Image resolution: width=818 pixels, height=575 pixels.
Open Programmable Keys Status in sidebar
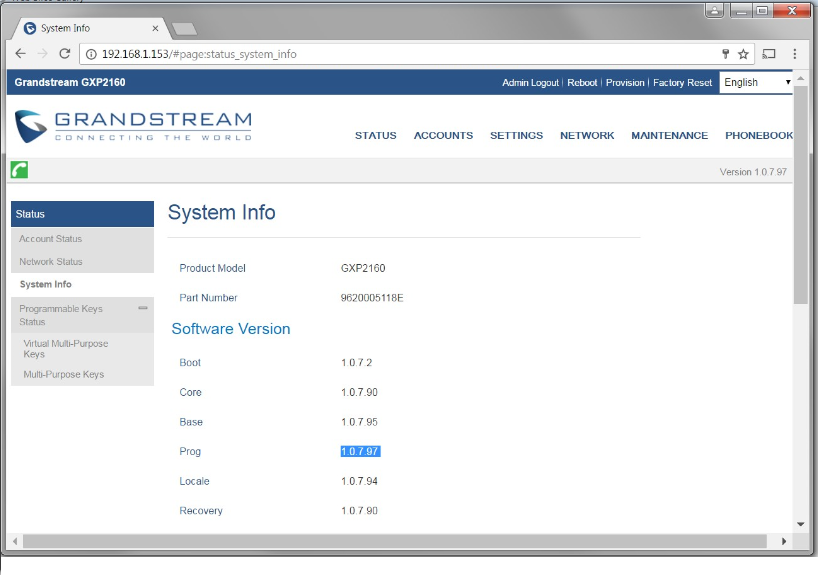click(61, 315)
